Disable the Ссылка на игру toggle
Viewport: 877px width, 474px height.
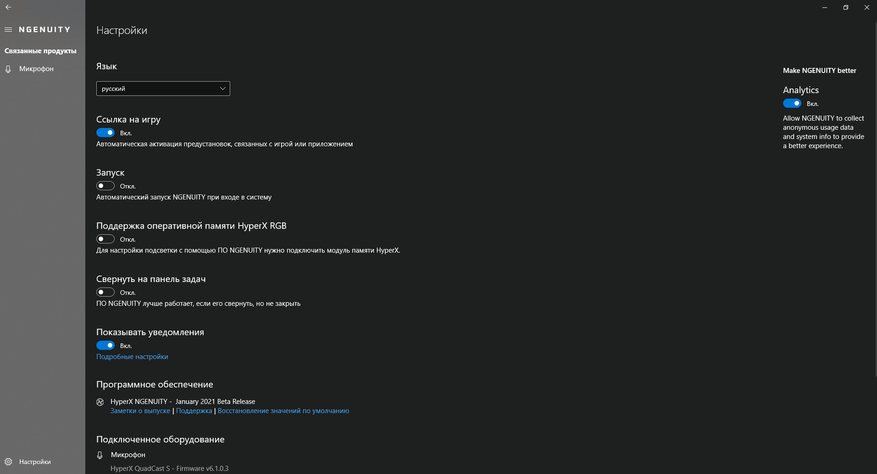pos(105,133)
